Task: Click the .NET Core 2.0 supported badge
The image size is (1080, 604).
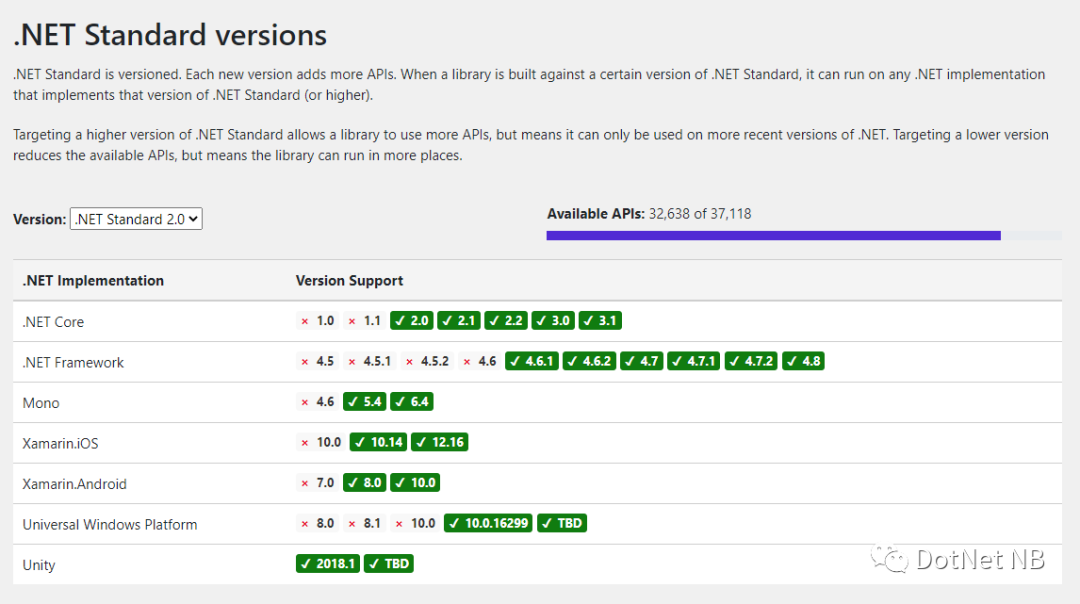Action: tap(412, 321)
